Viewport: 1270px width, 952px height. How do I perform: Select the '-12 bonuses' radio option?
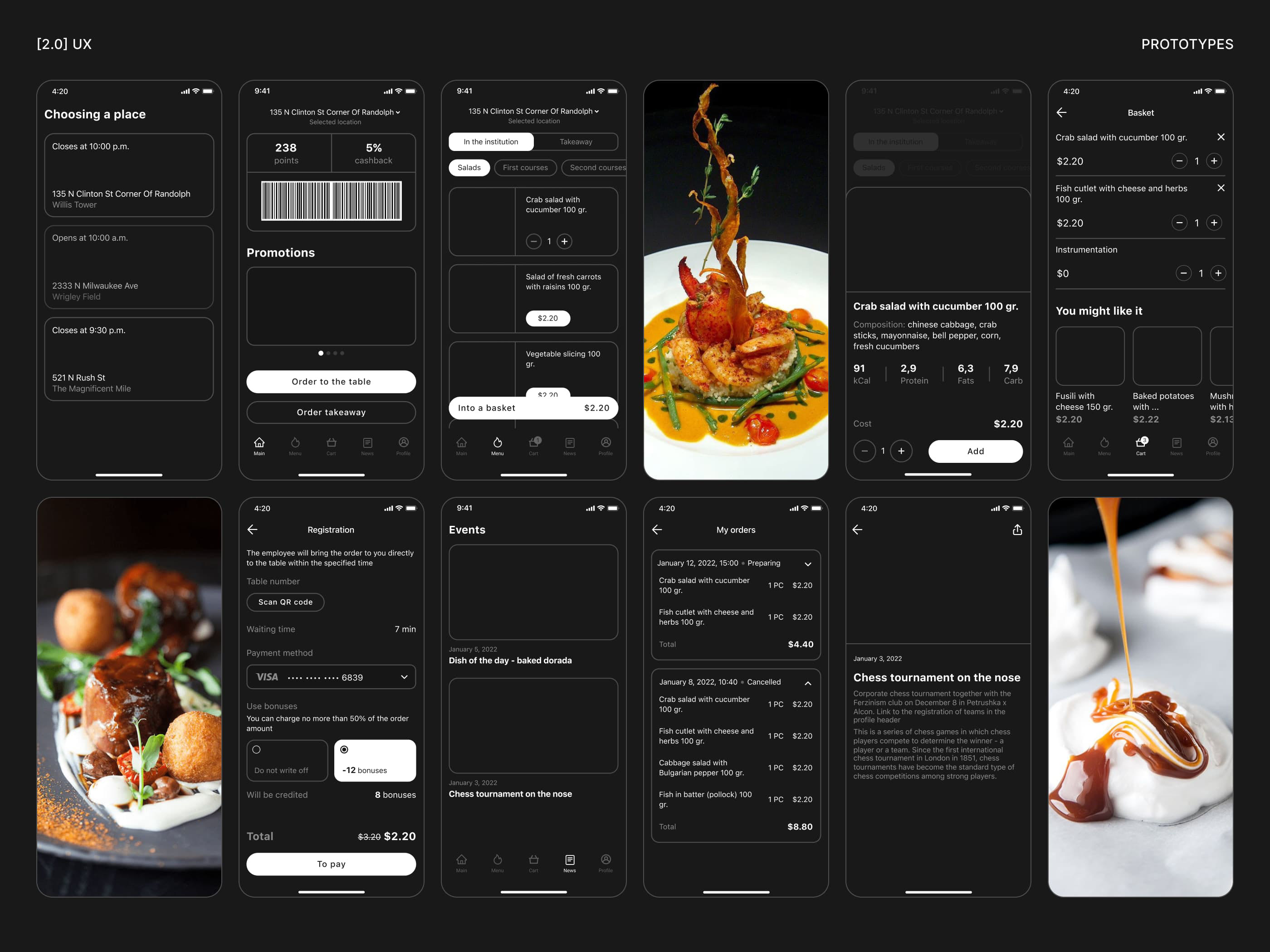point(344,749)
